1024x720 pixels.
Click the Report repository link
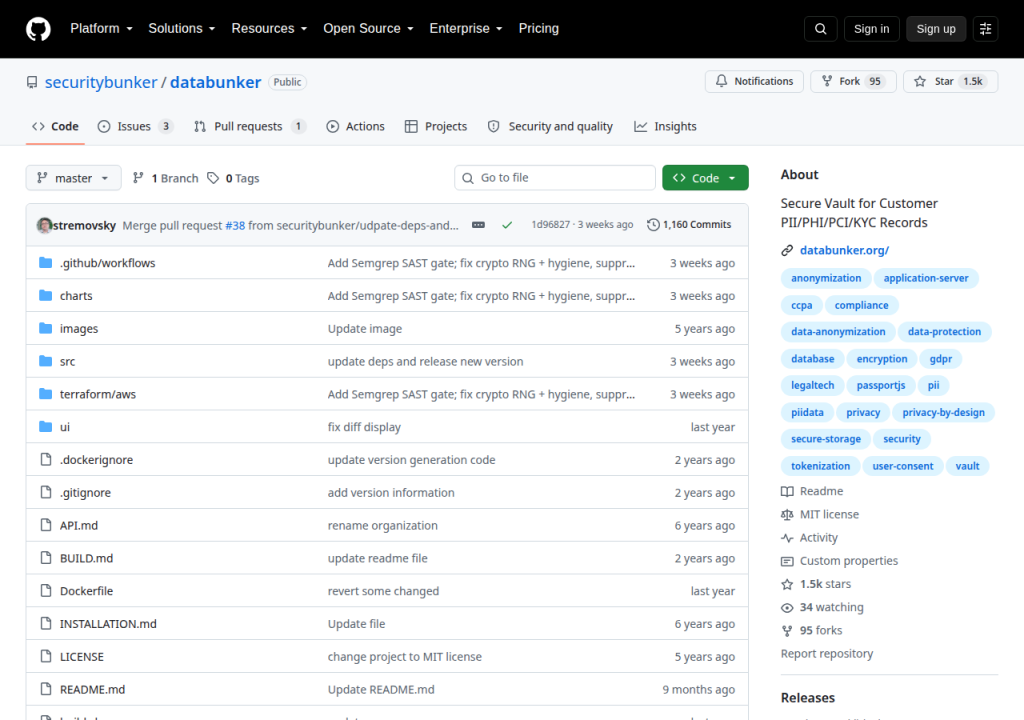pos(827,653)
